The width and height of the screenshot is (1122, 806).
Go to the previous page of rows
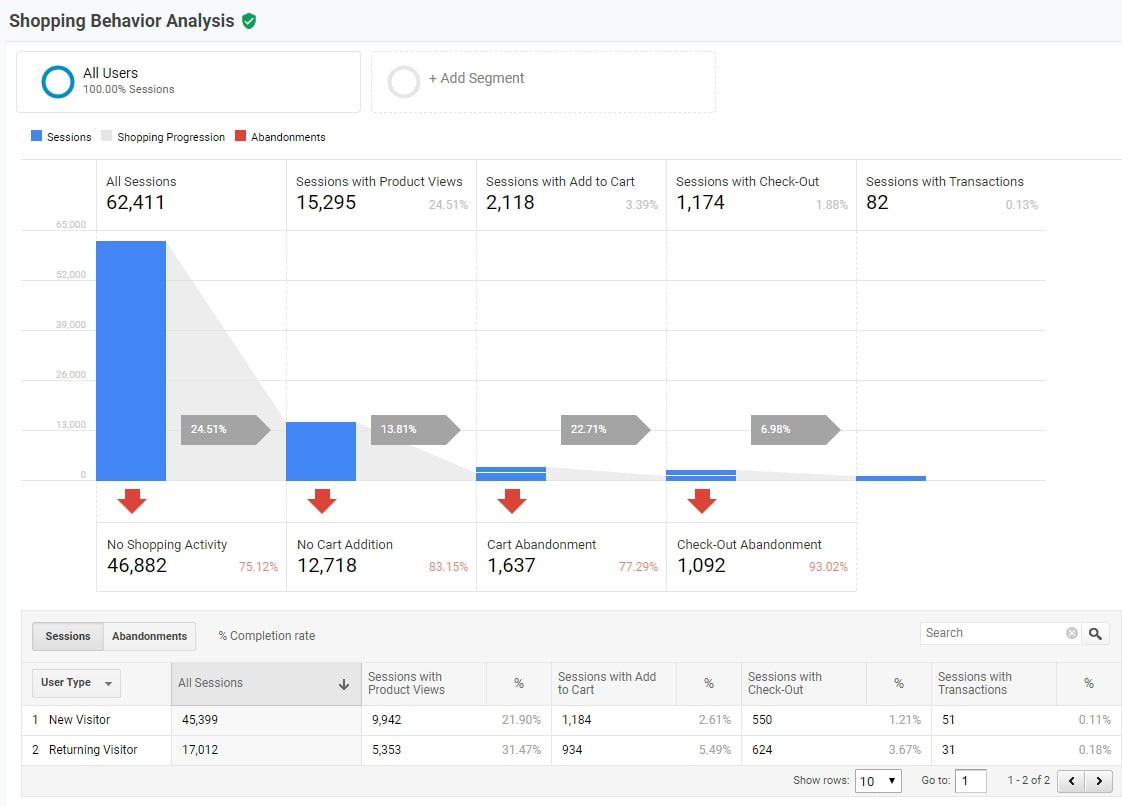click(x=1070, y=781)
